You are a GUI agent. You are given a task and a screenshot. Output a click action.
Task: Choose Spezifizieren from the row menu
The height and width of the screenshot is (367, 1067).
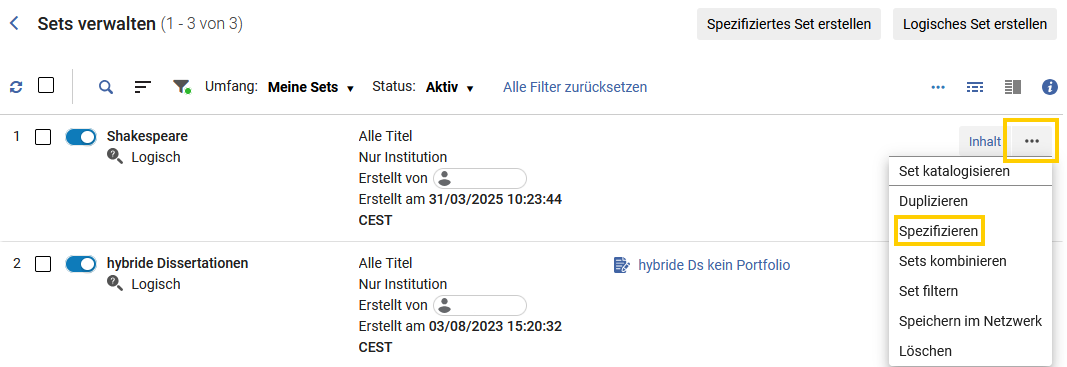tap(938, 232)
